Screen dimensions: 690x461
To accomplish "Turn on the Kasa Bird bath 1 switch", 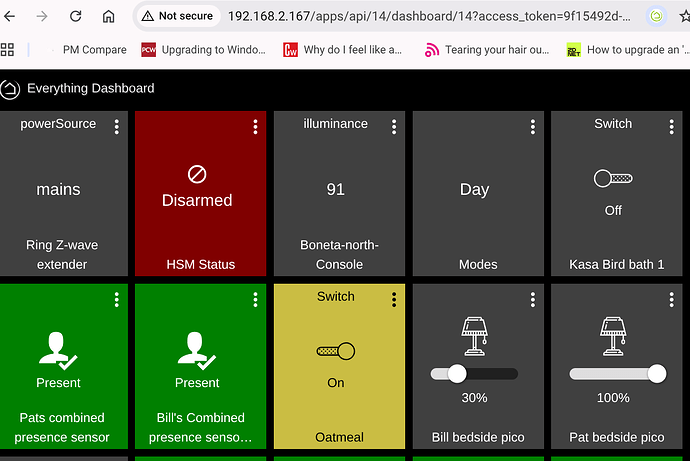I will point(613,179).
